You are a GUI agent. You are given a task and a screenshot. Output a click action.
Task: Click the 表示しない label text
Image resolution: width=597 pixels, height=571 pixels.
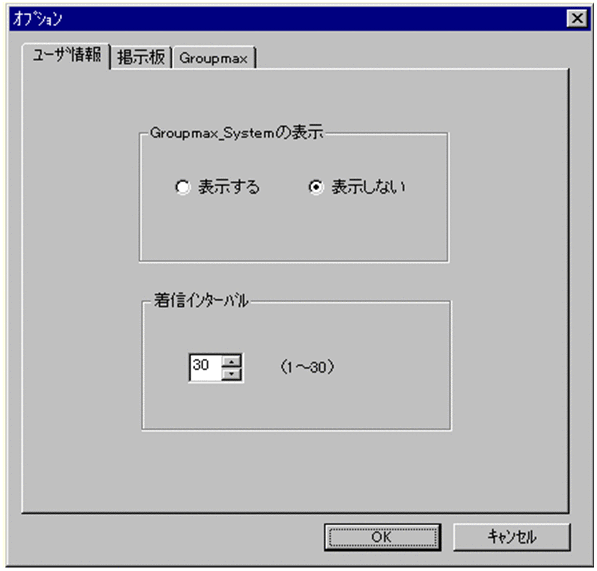pos(368,187)
